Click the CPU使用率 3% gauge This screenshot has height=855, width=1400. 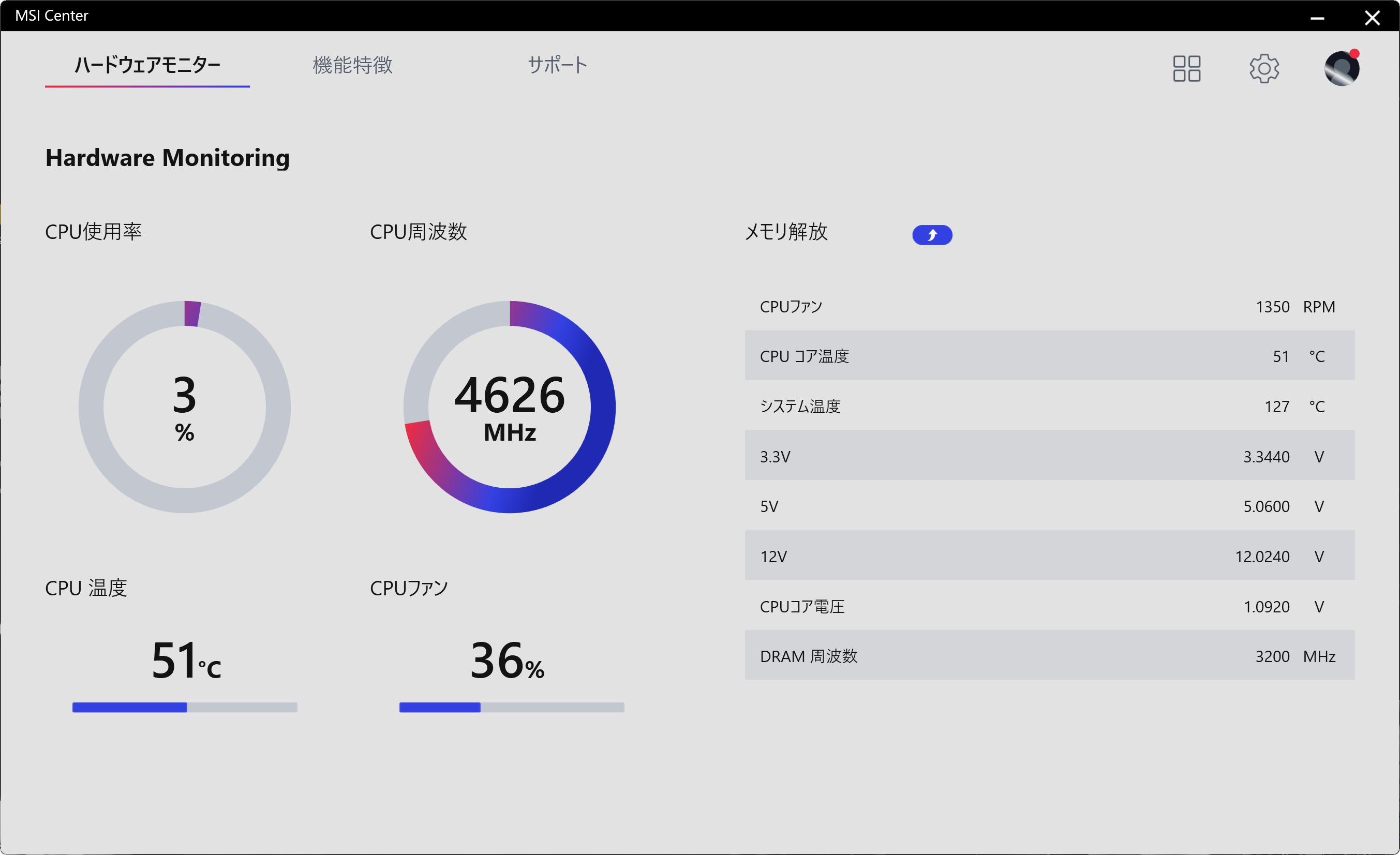point(185,407)
